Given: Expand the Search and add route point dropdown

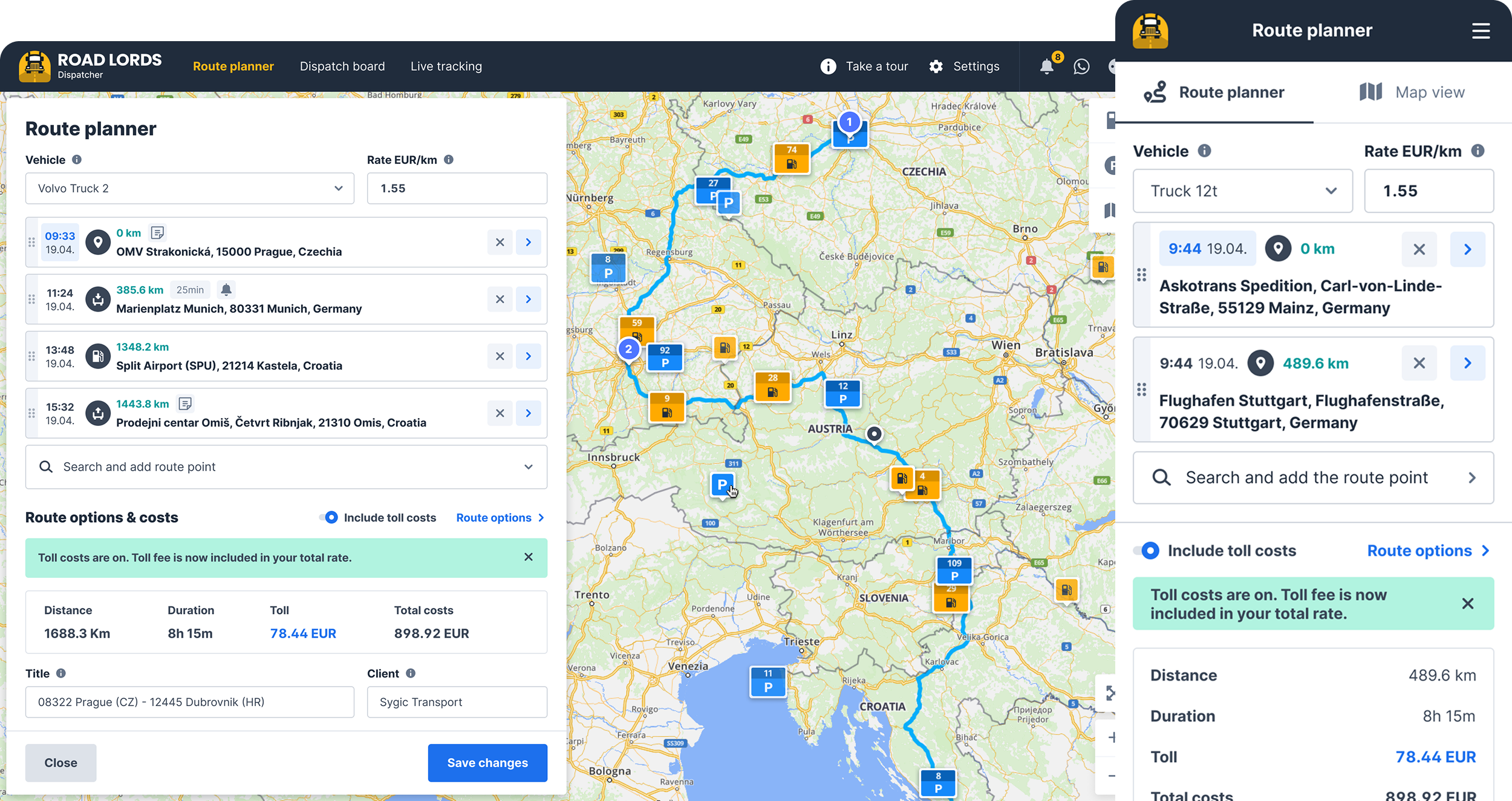Looking at the screenshot, I should [x=528, y=467].
